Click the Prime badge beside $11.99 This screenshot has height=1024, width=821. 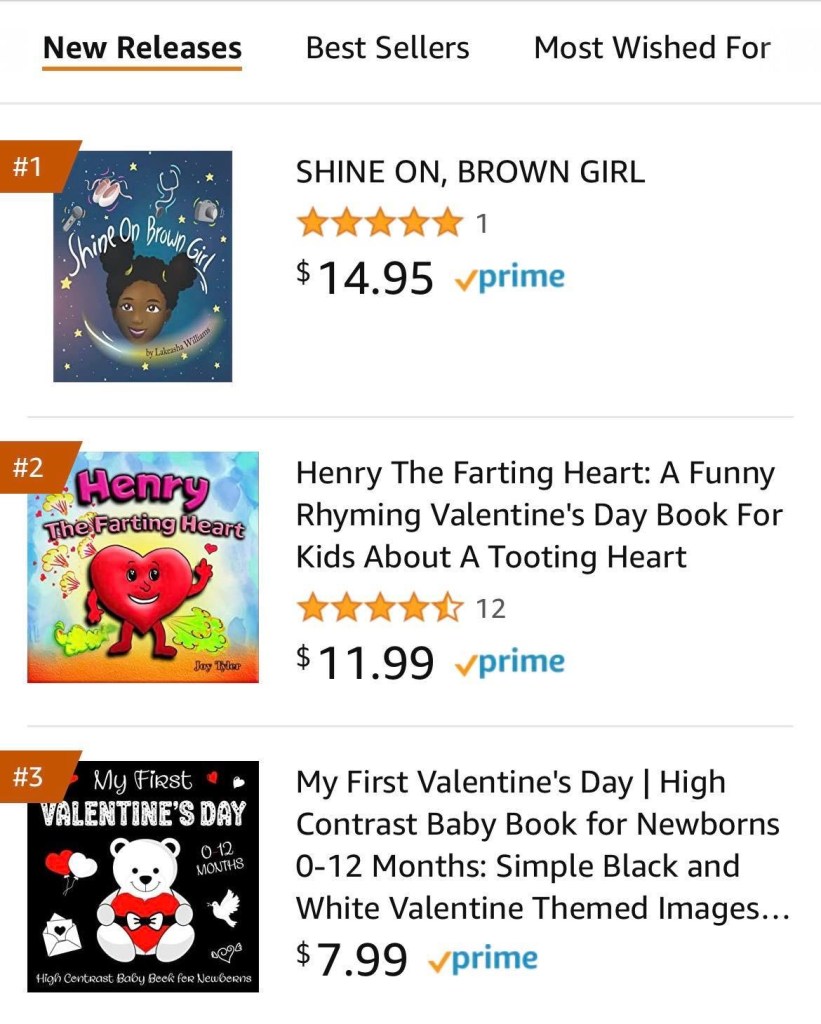coord(509,662)
